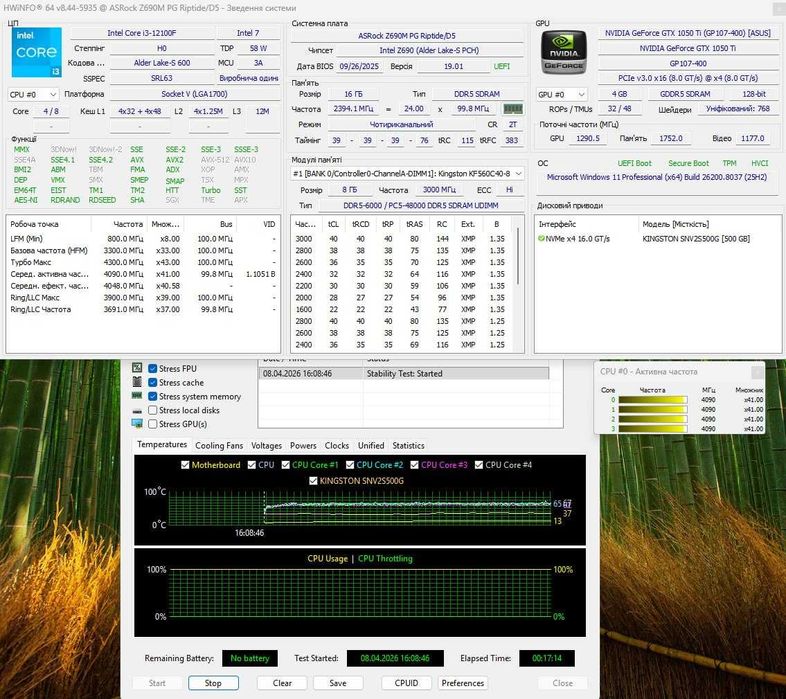Viewport: 786px width, 699px height.
Task: Click the Elapsed Time field 00:17:14
Action: [x=547, y=658]
